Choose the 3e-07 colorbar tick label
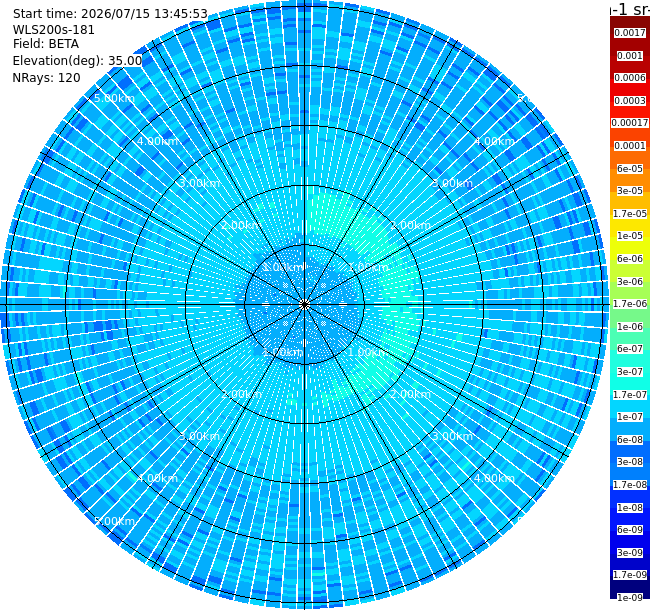Image resolution: width=650 pixels, height=610 pixels. click(x=630, y=372)
